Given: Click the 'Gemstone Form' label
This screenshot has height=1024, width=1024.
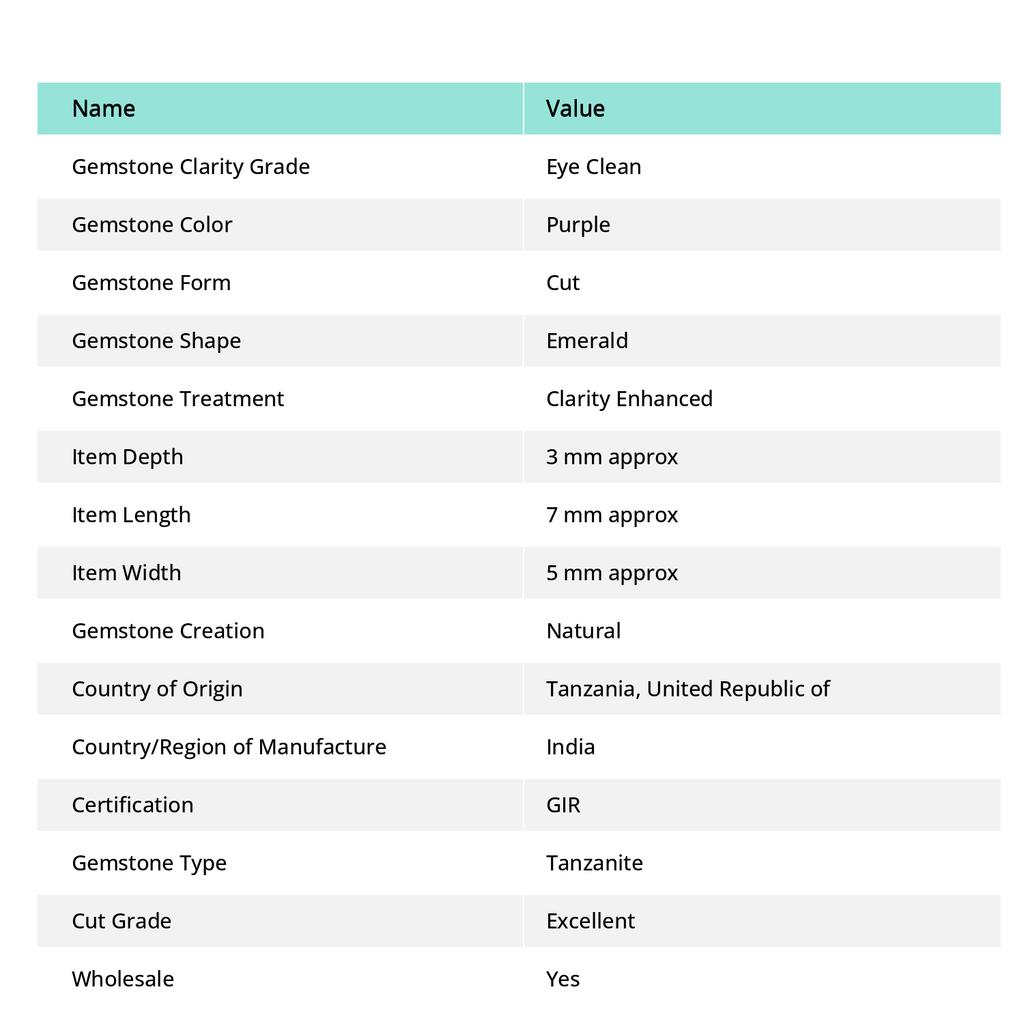Looking at the screenshot, I should 151,282.
